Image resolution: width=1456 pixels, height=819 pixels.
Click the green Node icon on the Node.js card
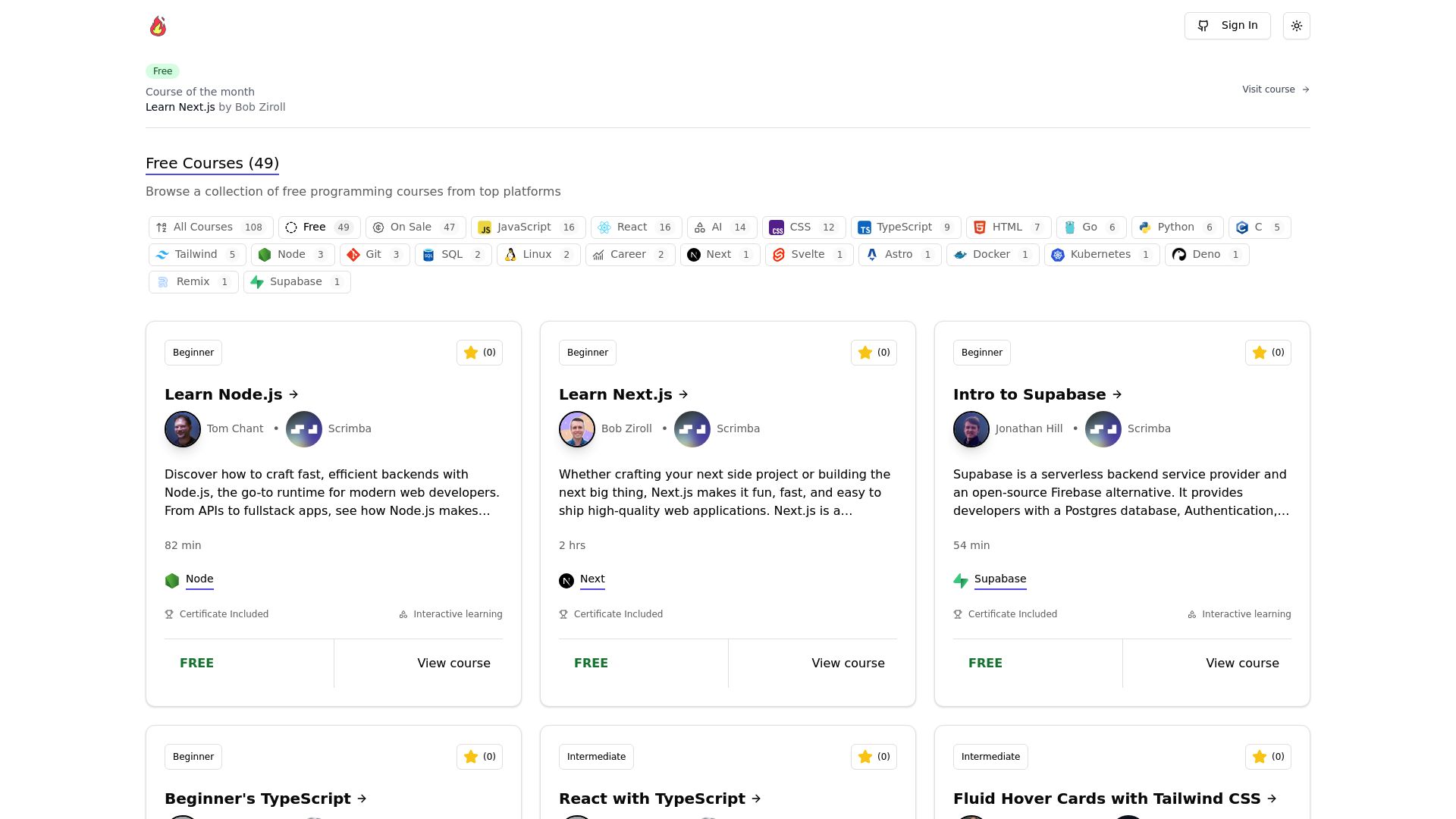pyautogui.click(x=172, y=581)
